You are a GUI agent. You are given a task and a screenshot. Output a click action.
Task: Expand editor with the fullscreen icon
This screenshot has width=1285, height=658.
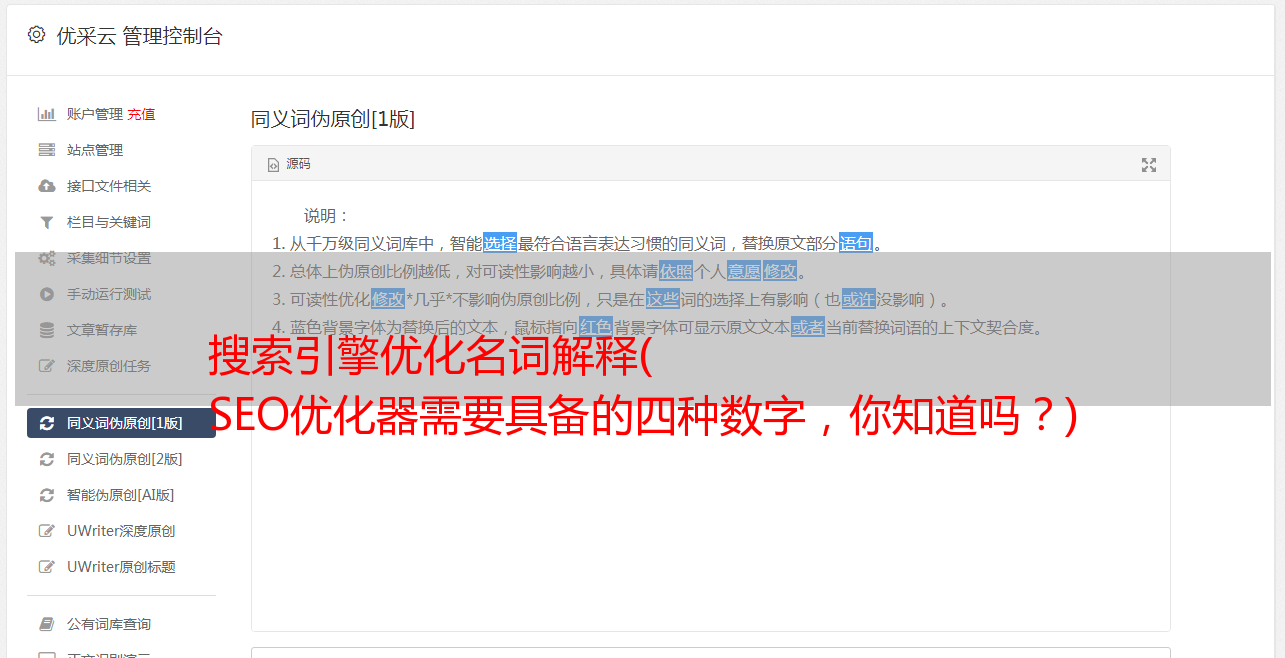1149,165
